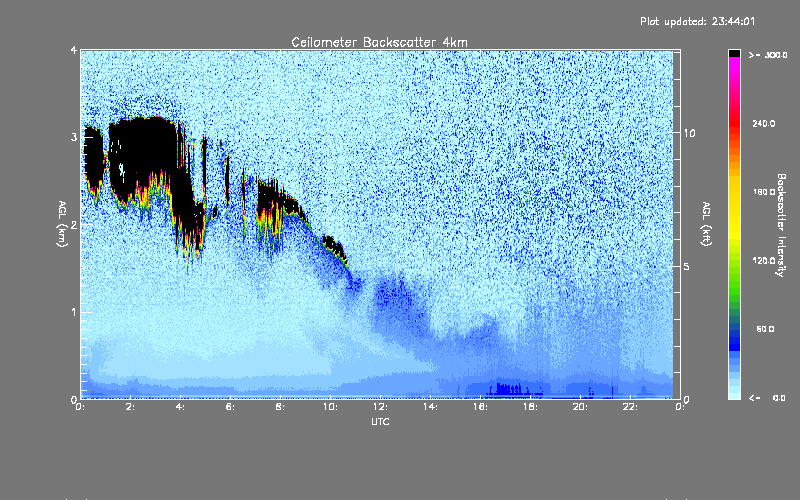The width and height of the screenshot is (800, 500).
Task: Click the black top of the colorbar
Action: pos(734,53)
